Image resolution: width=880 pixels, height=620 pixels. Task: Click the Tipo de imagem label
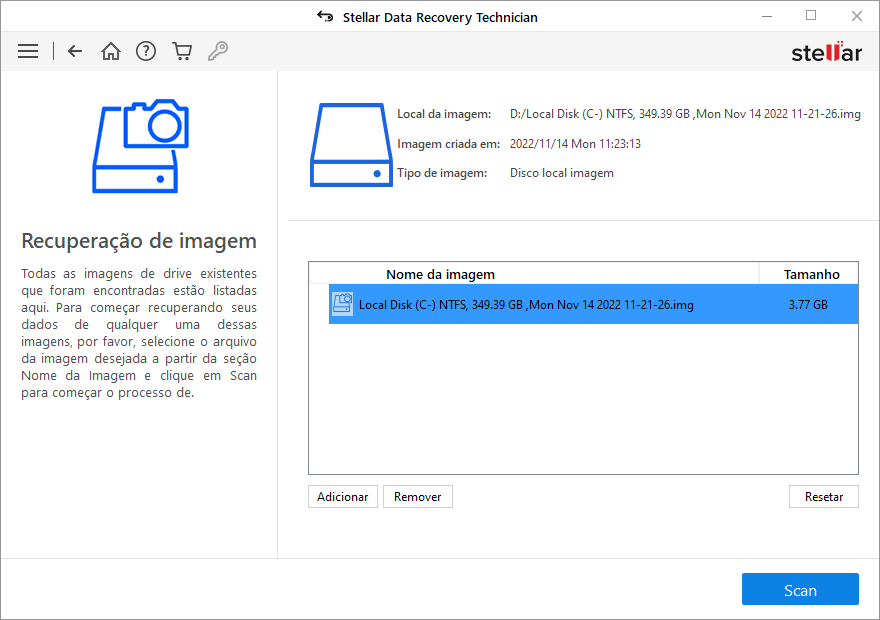coord(442,173)
